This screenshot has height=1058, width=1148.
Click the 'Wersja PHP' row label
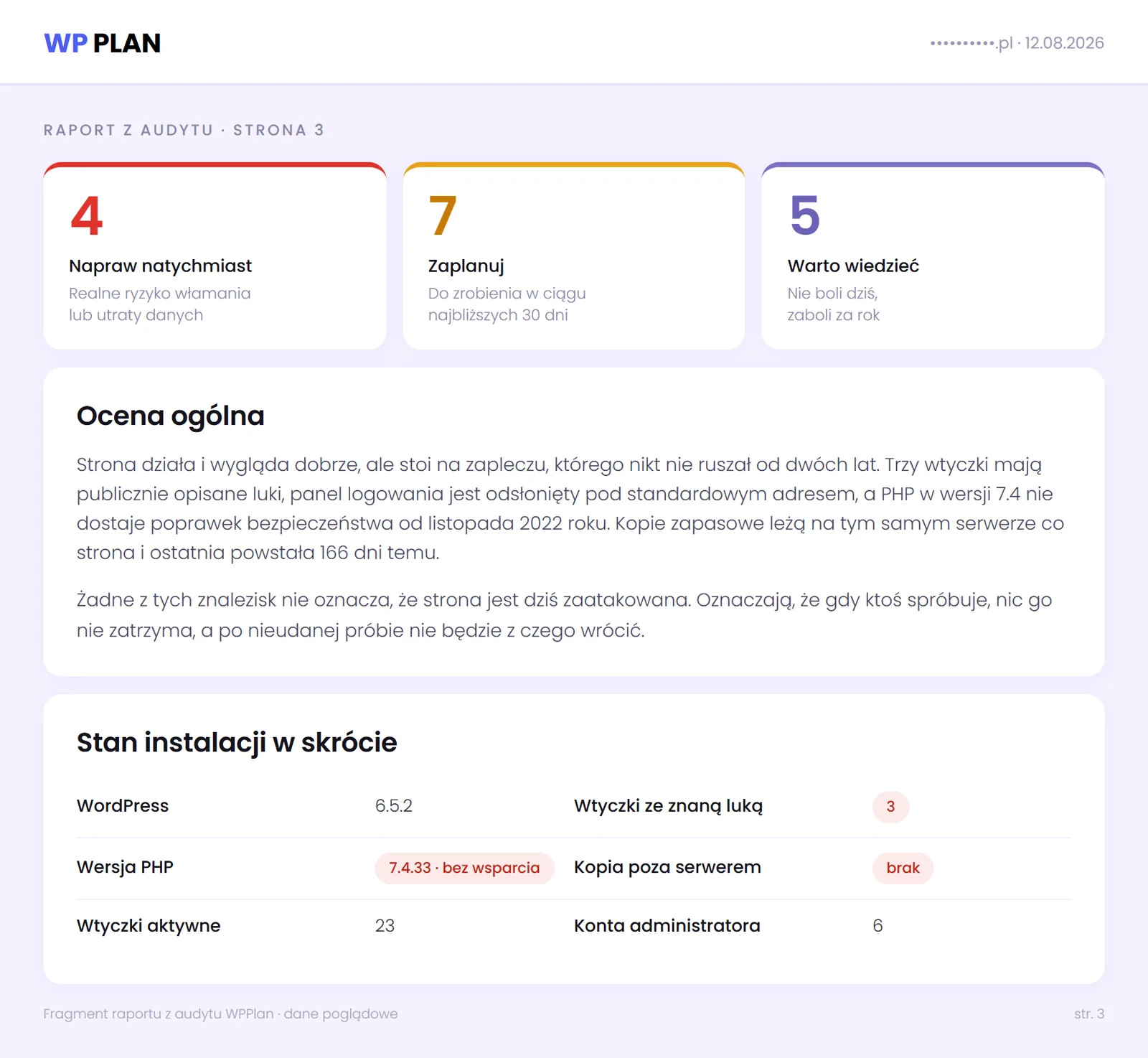125,867
